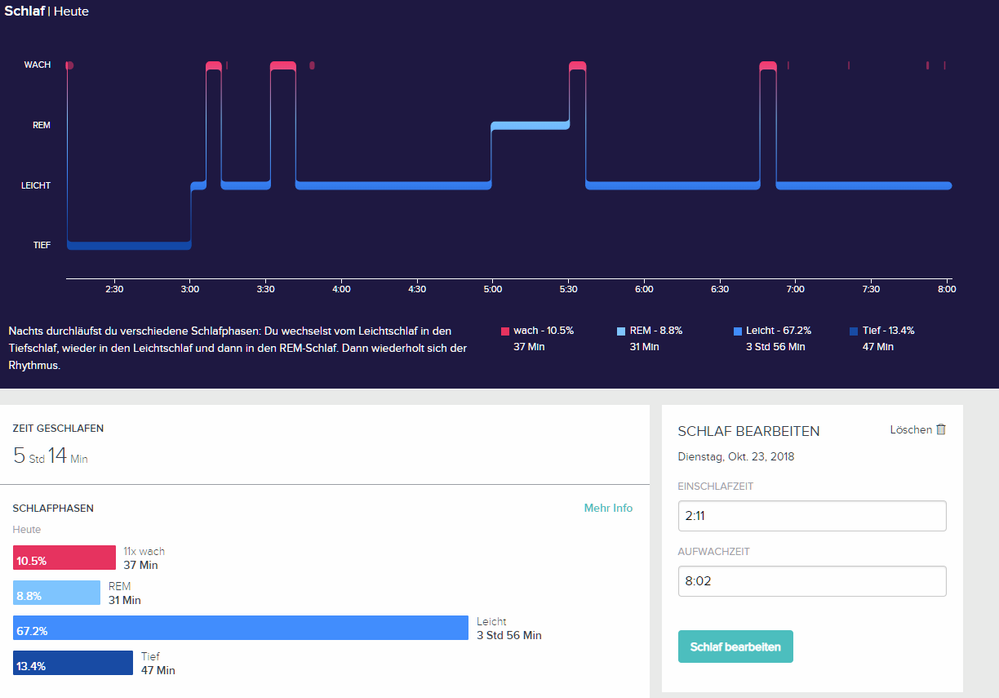
Task: Click the legend text 'Leicht - 67.2%'
Action: click(x=779, y=331)
